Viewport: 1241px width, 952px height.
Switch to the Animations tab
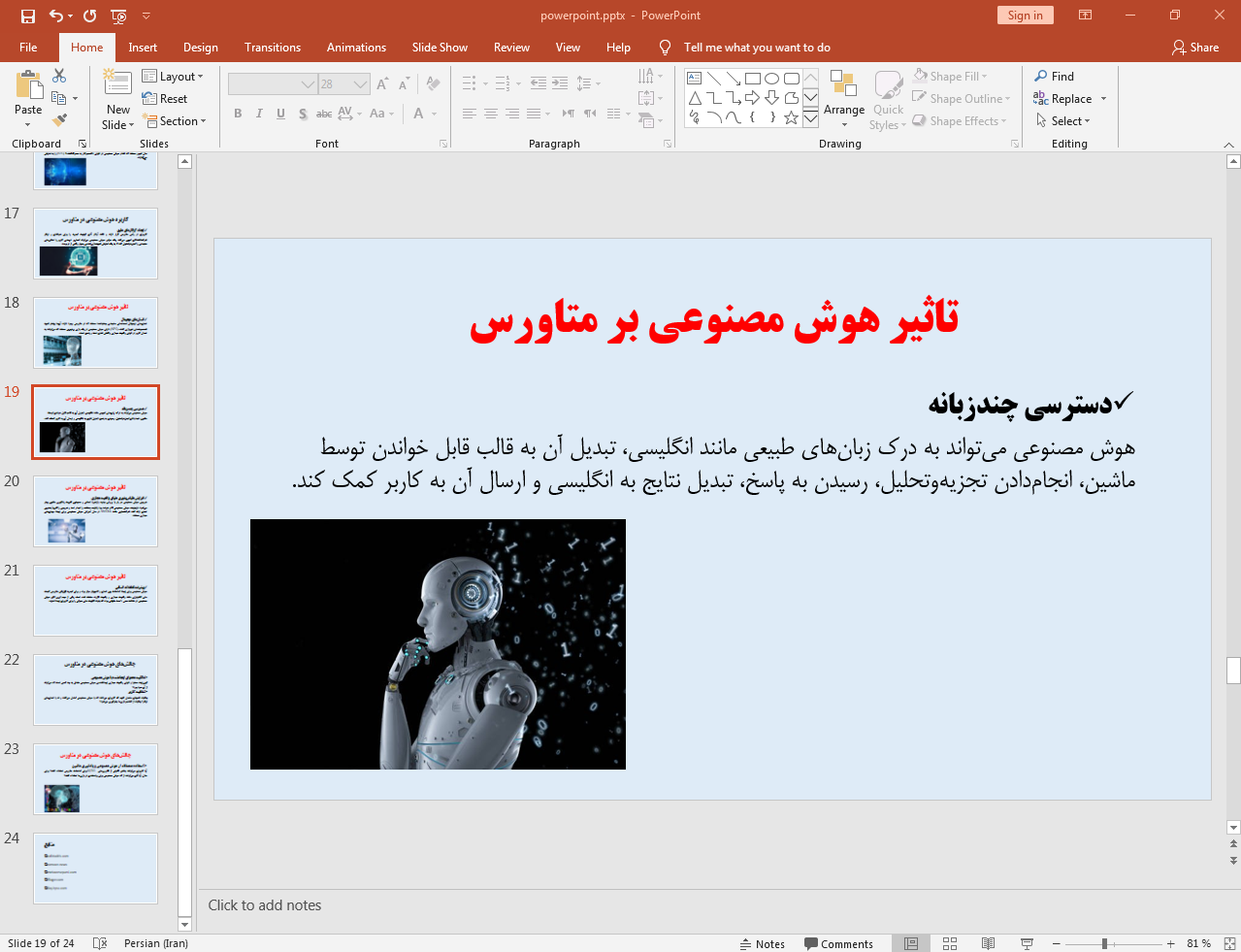pyautogui.click(x=356, y=48)
